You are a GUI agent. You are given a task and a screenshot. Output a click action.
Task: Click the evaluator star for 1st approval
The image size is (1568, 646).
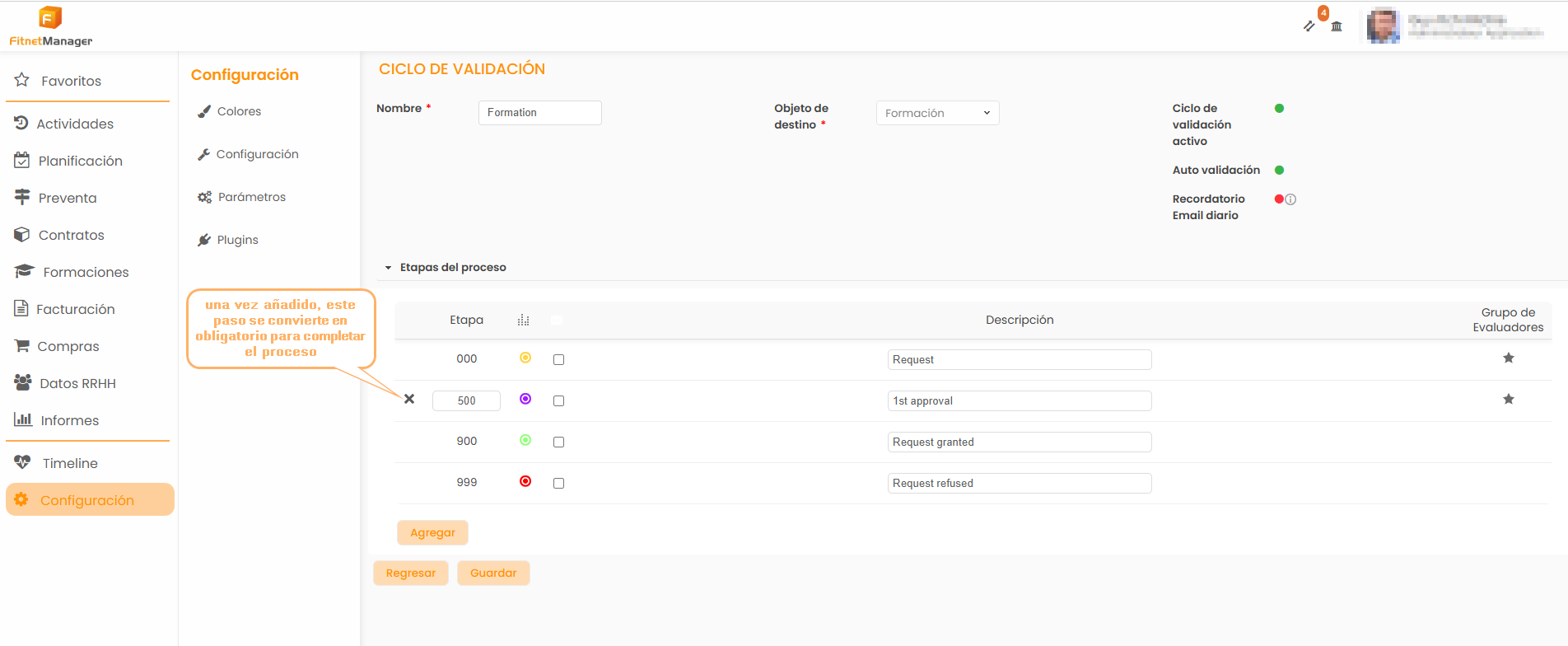[1508, 399]
